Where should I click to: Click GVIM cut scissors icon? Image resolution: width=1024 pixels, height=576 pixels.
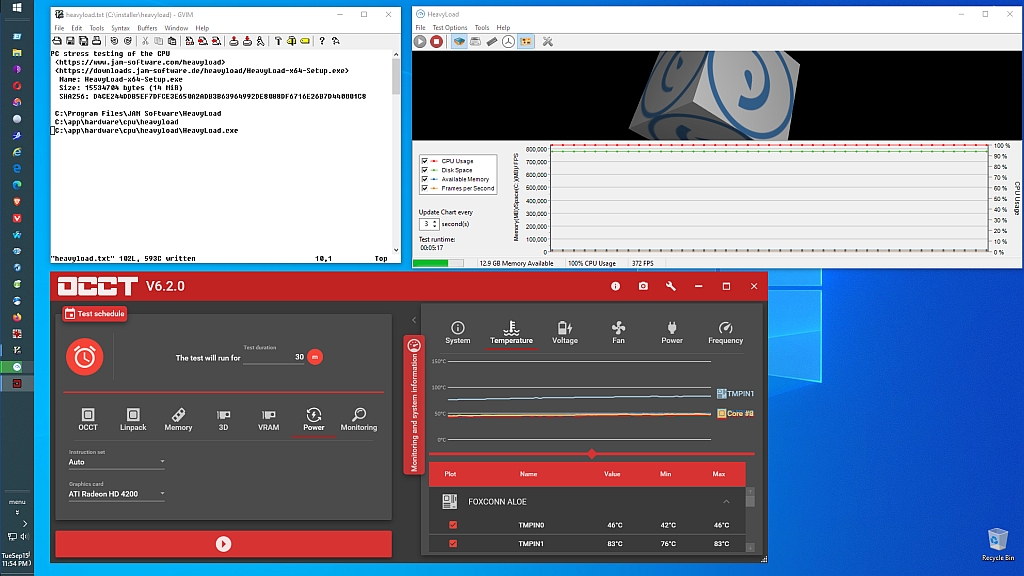tap(146, 41)
